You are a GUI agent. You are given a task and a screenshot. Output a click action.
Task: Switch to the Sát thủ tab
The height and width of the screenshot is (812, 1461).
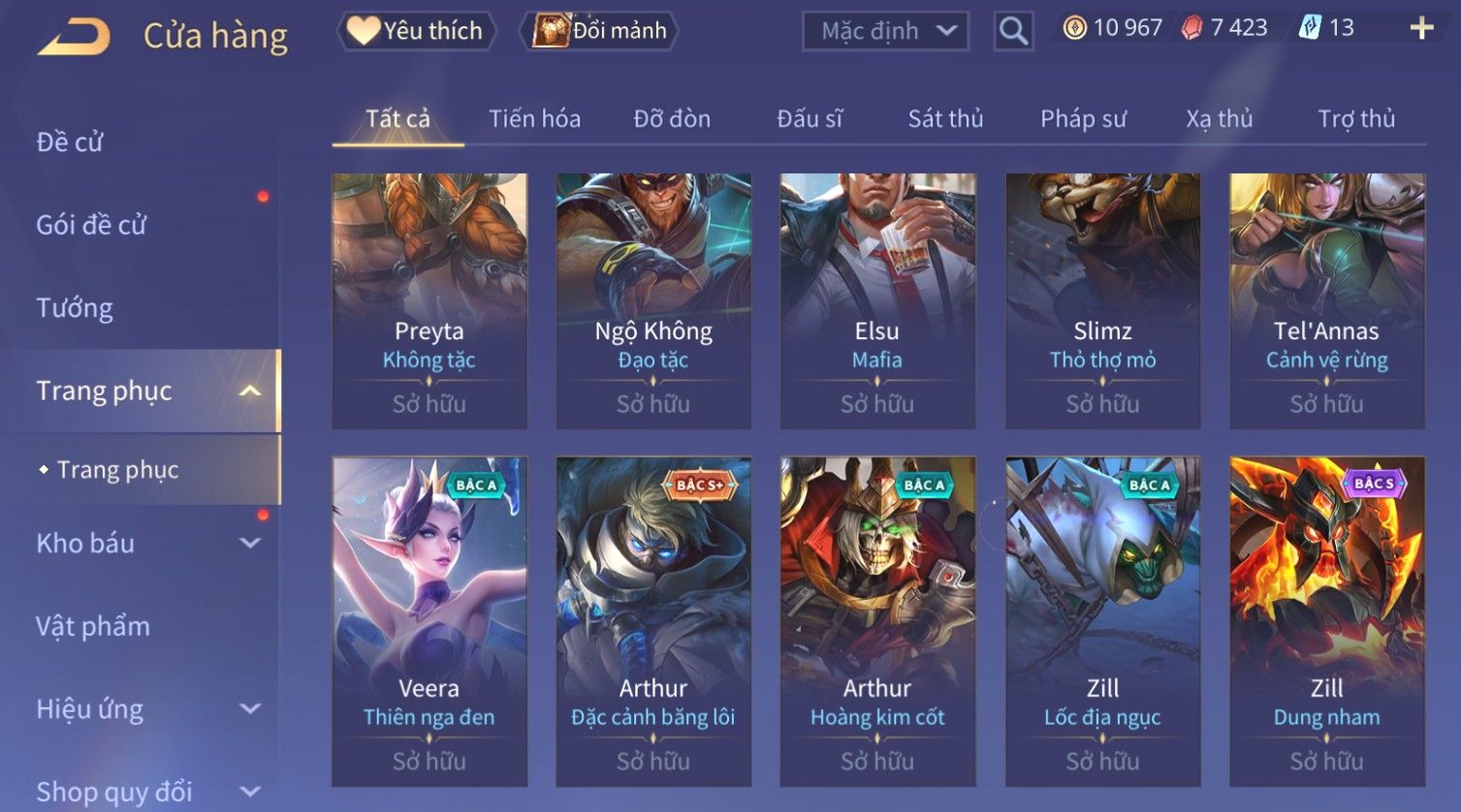tap(945, 119)
